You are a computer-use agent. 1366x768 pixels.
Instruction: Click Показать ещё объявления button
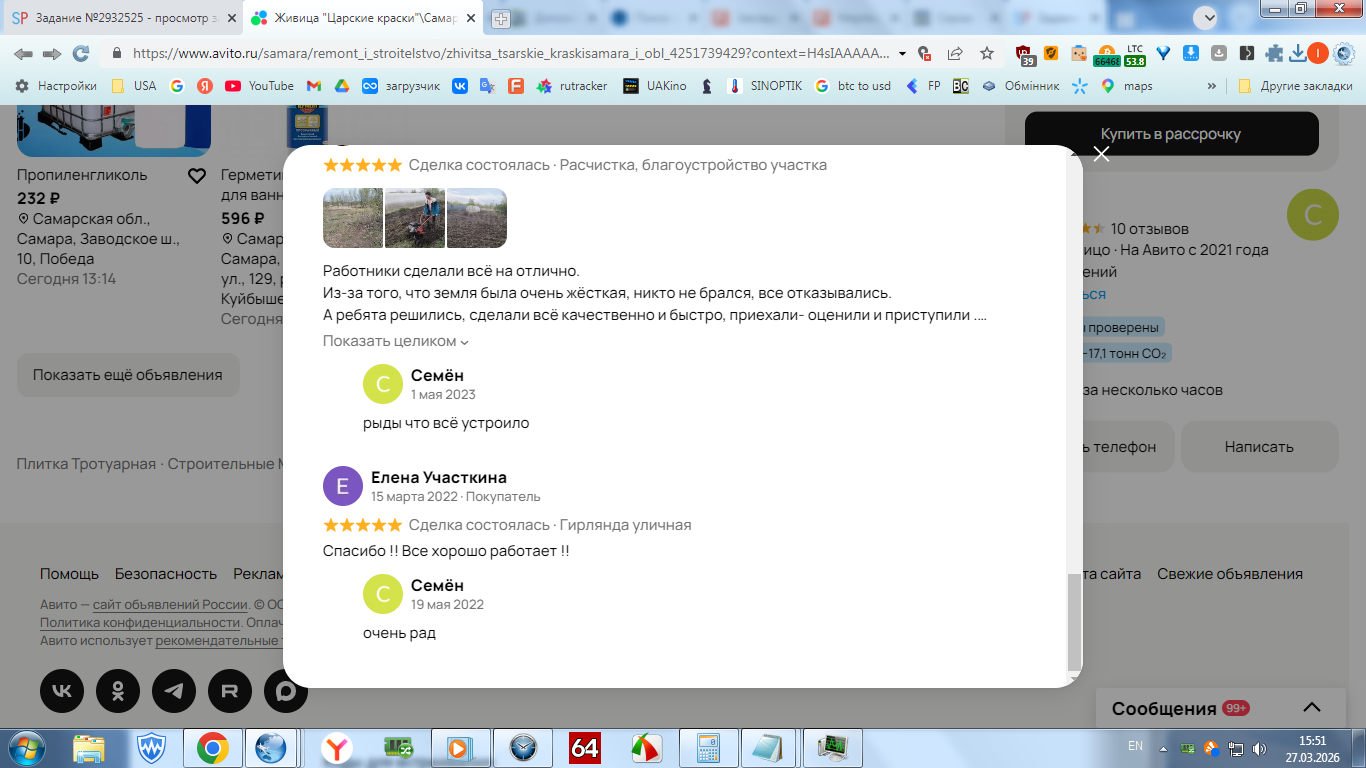point(128,375)
